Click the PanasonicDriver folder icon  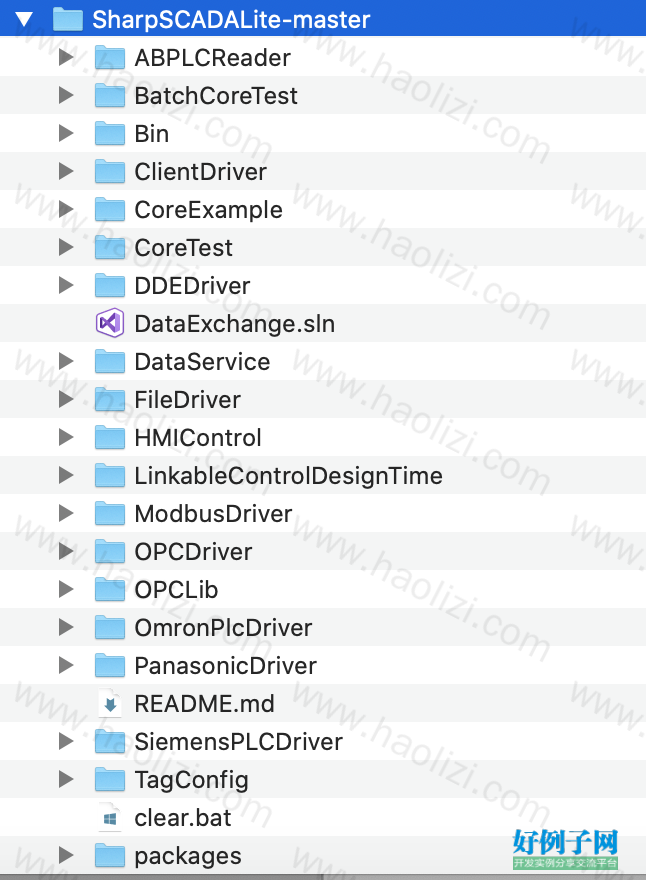tap(110, 665)
